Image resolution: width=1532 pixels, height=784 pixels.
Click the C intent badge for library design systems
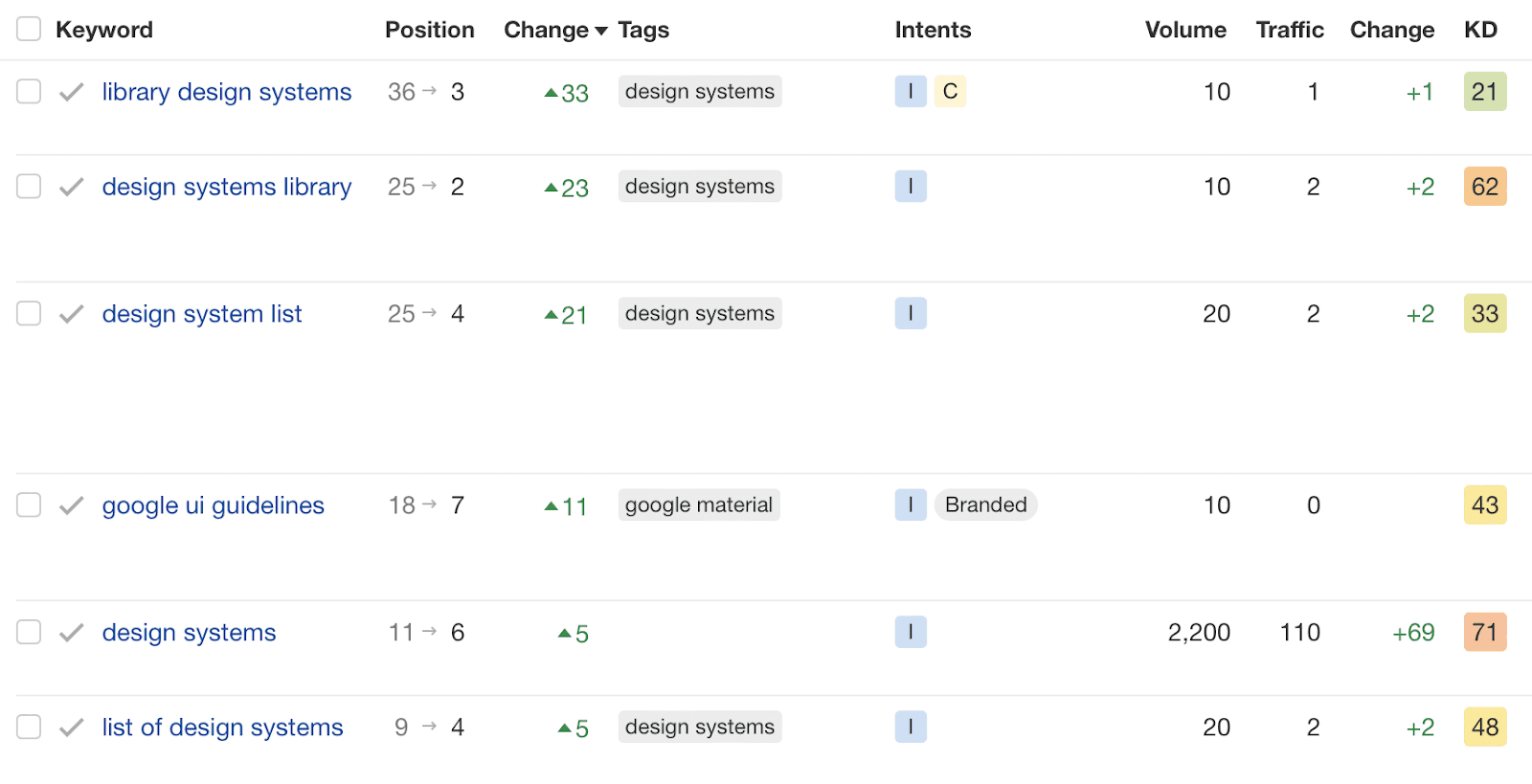point(950,92)
